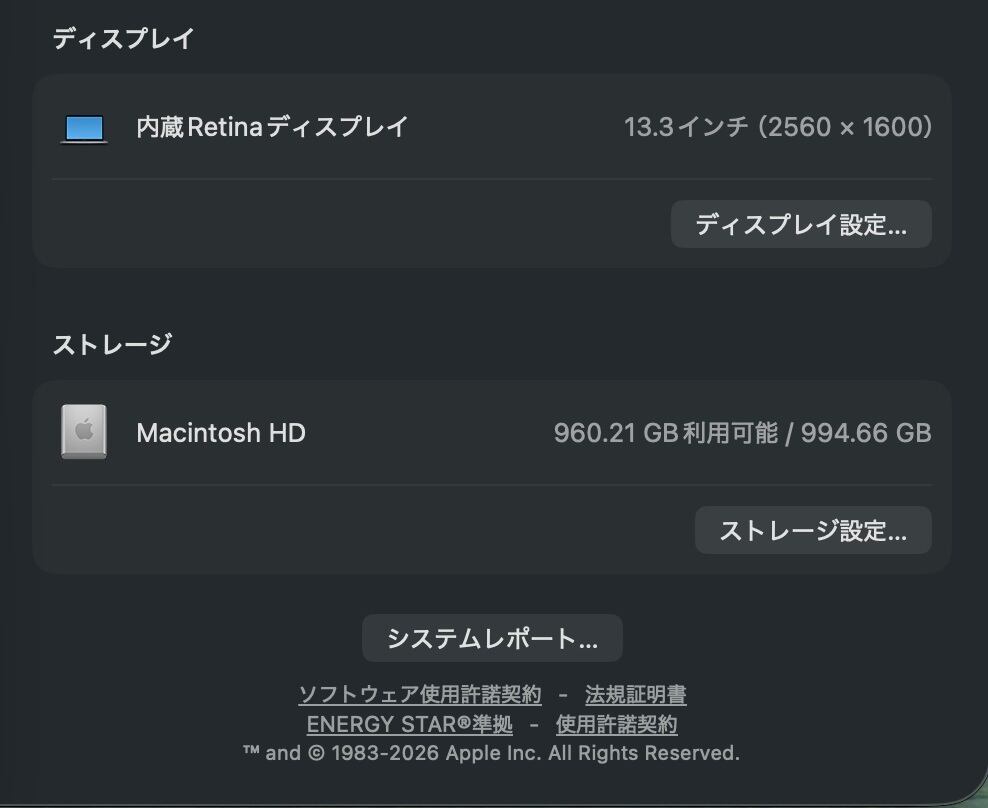This screenshot has height=808, width=988.
Task: Select the 内蔵Retinaディスプレイ label
Action: [x=272, y=127]
